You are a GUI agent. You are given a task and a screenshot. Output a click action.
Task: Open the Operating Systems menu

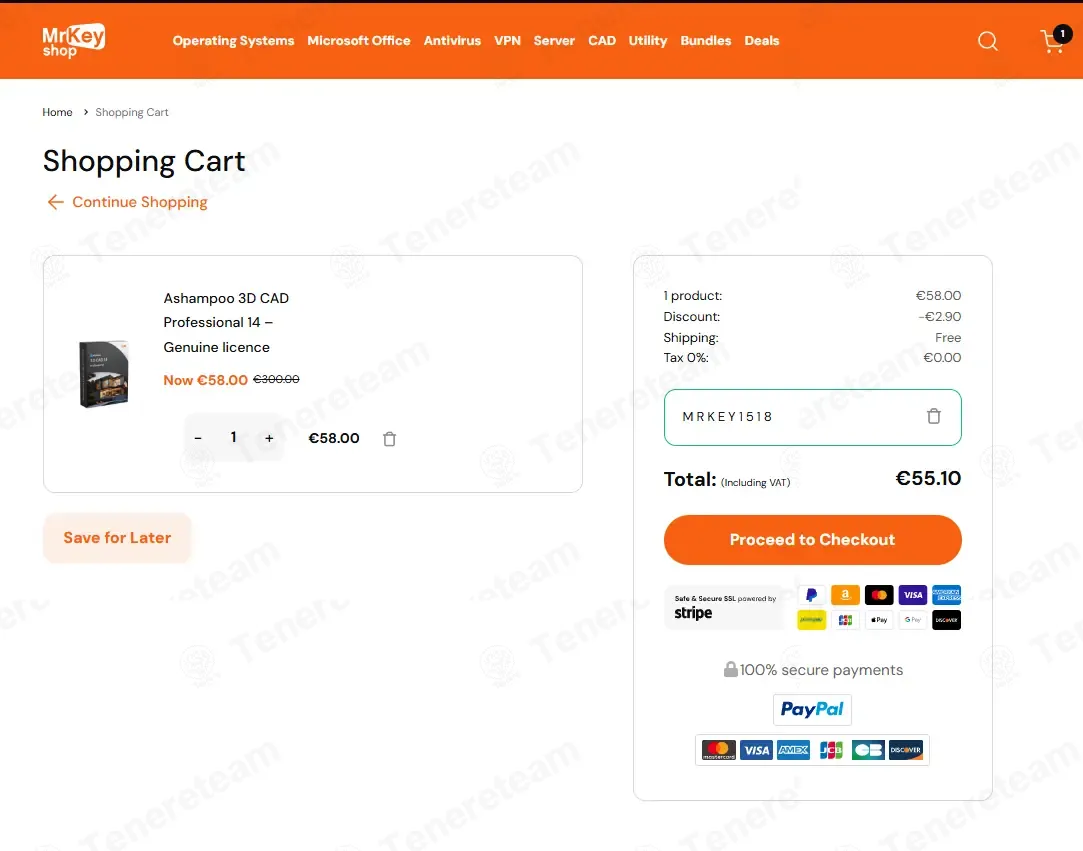point(233,41)
